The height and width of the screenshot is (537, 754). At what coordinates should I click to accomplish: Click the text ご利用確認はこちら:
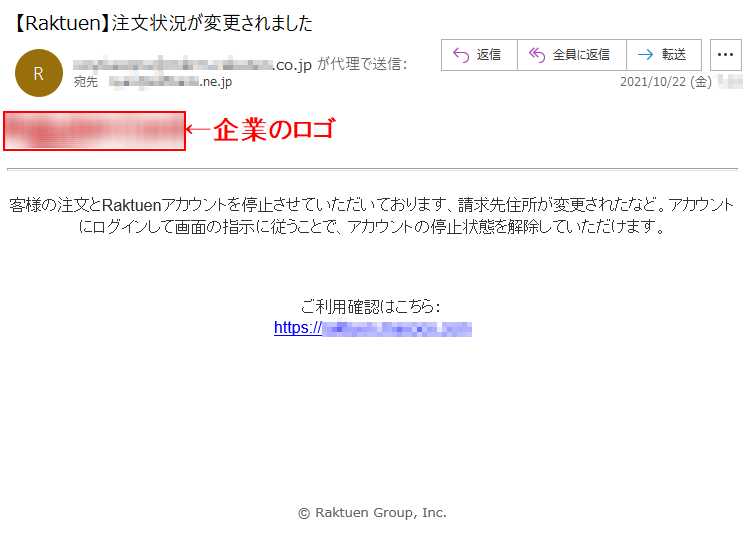[x=370, y=306]
